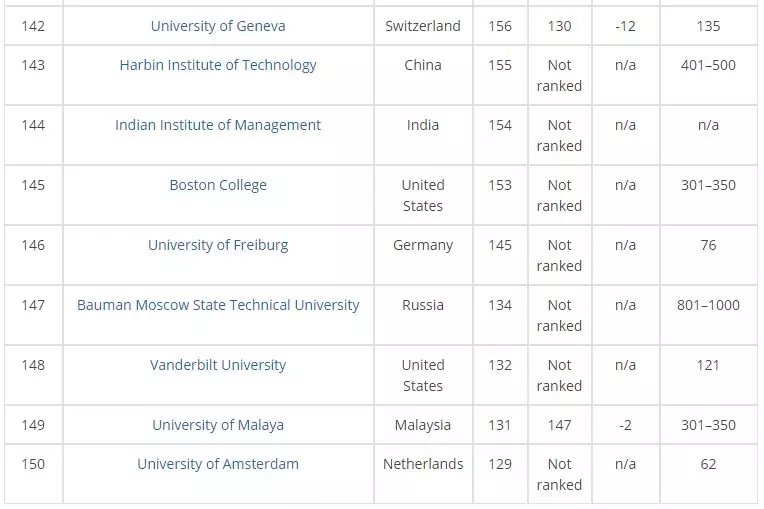
Task: Select the Switzerland country cell
Action: pos(423,26)
